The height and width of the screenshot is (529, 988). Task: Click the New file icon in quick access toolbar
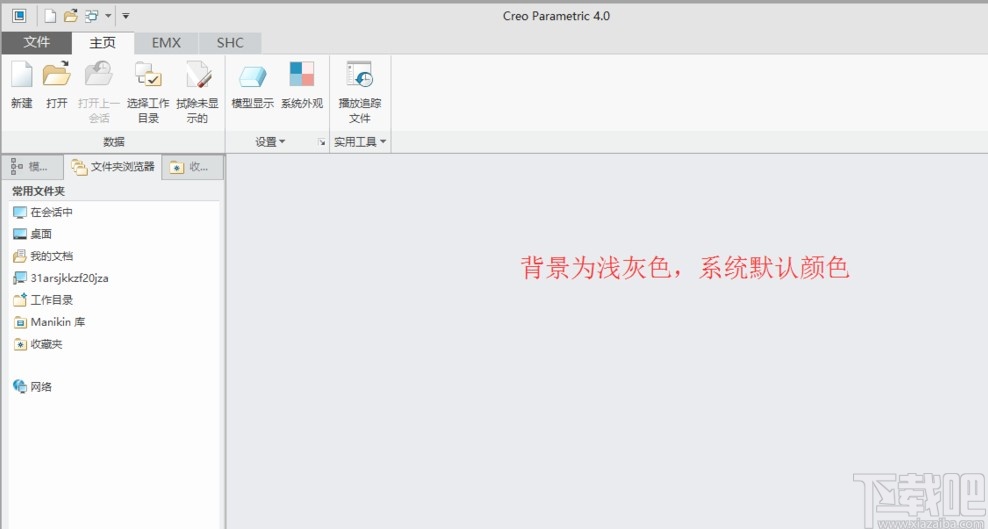[x=50, y=16]
